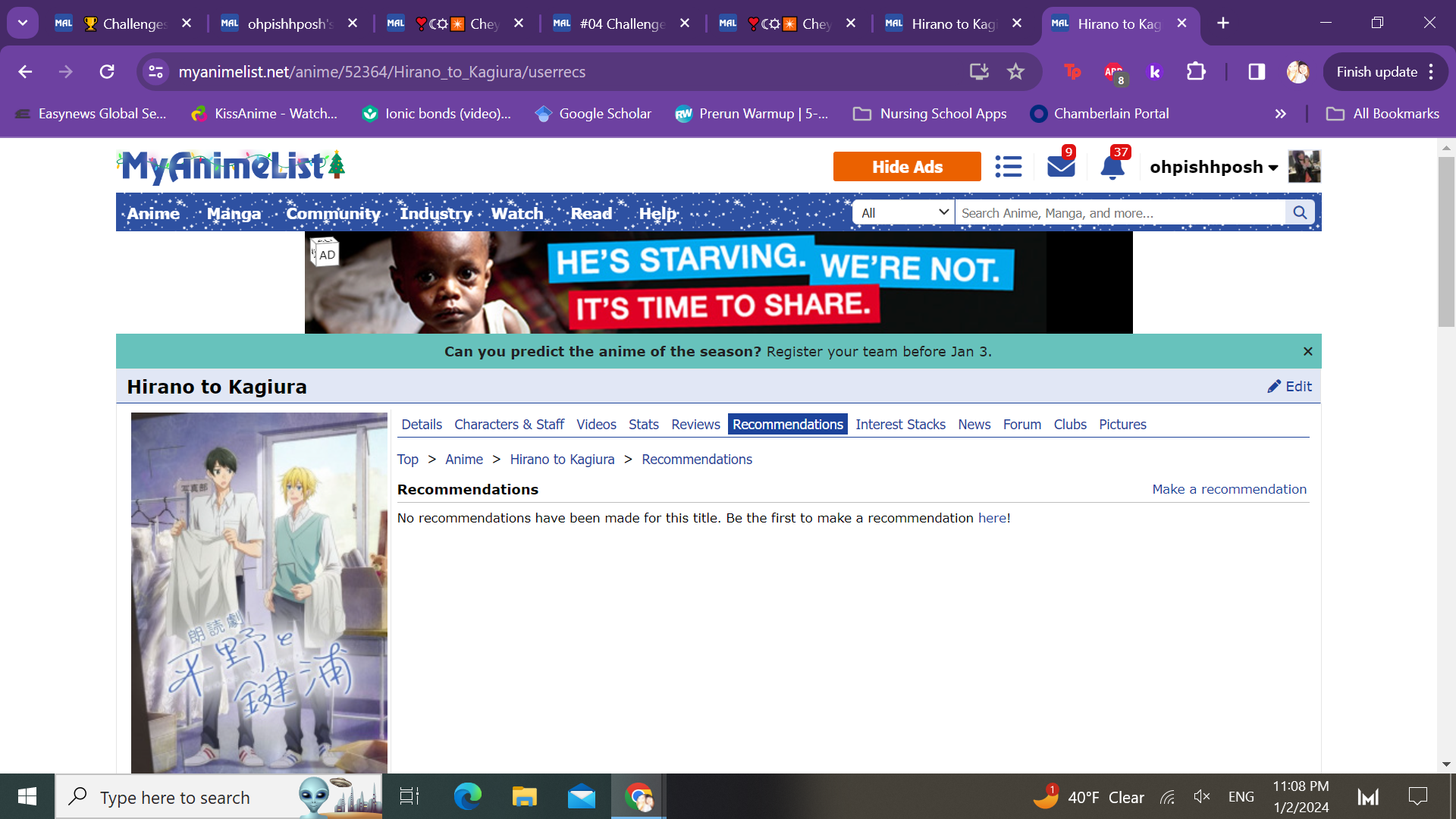Image resolution: width=1456 pixels, height=819 pixels.
Task: Open the Characters & Staff tab
Action: pyautogui.click(x=509, y=425)
